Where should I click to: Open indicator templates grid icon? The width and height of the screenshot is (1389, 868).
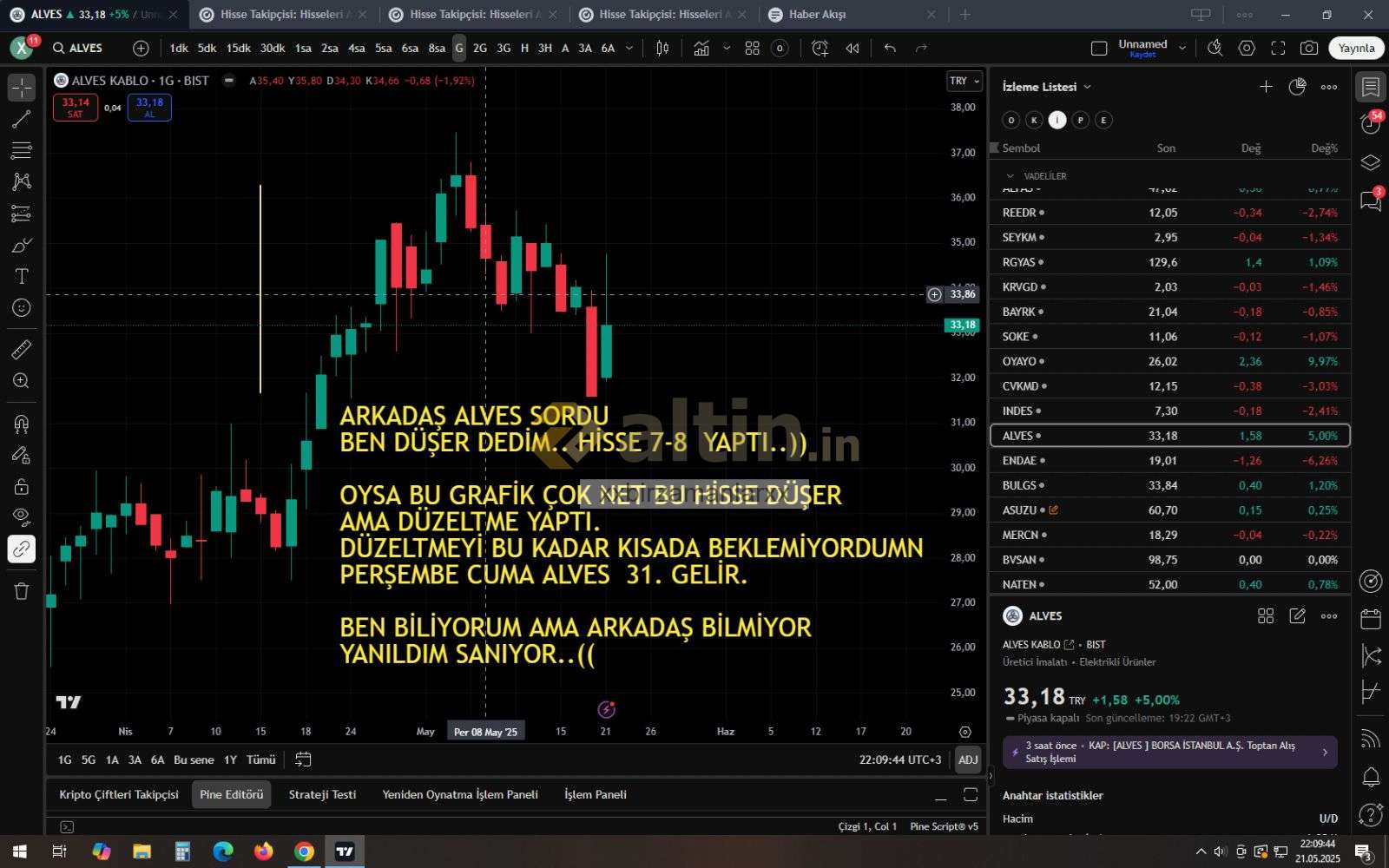752,49
